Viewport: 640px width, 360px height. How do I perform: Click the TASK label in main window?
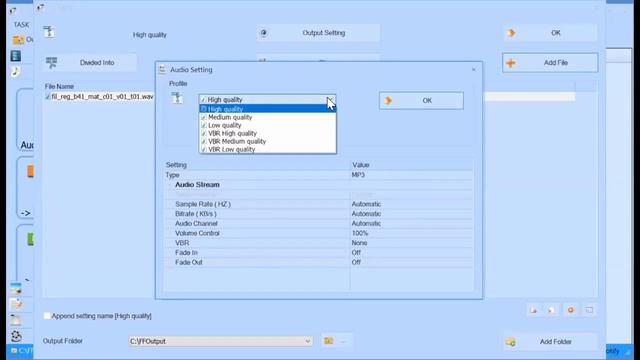point(21,25)
